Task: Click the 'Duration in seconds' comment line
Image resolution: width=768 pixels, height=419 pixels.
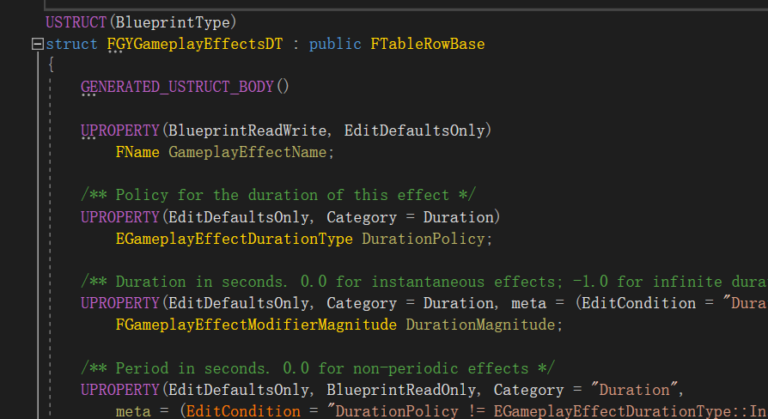Action: pyautogui.click(x=424, y=282)
